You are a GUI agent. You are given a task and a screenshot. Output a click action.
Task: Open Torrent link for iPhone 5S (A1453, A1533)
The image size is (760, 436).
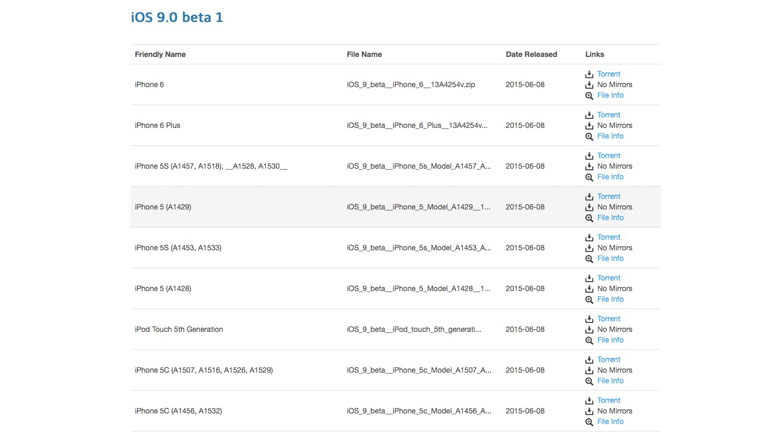(x=608, y=237)
